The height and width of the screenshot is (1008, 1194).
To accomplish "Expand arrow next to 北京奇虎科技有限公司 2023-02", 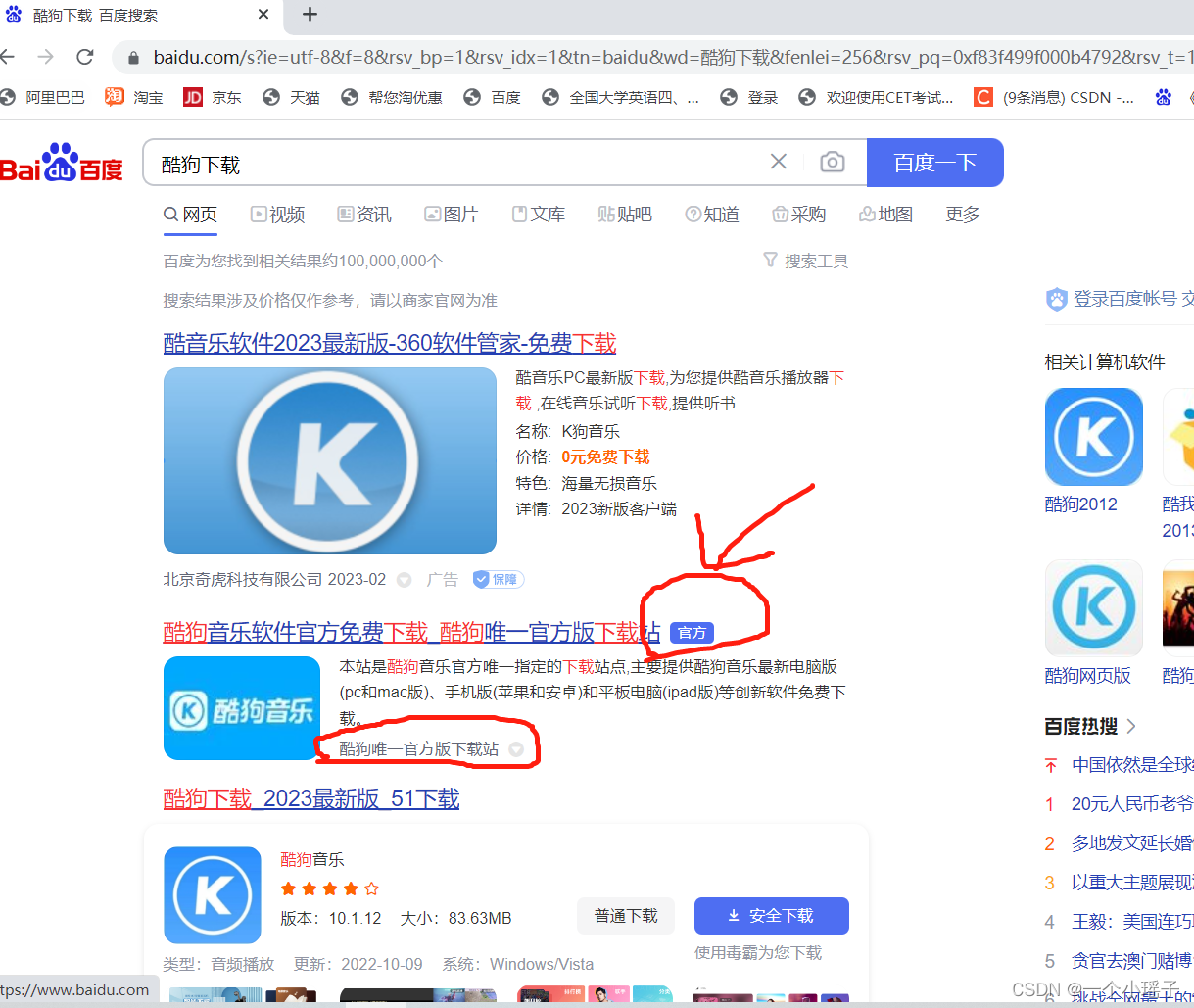I will pos(404,580).
